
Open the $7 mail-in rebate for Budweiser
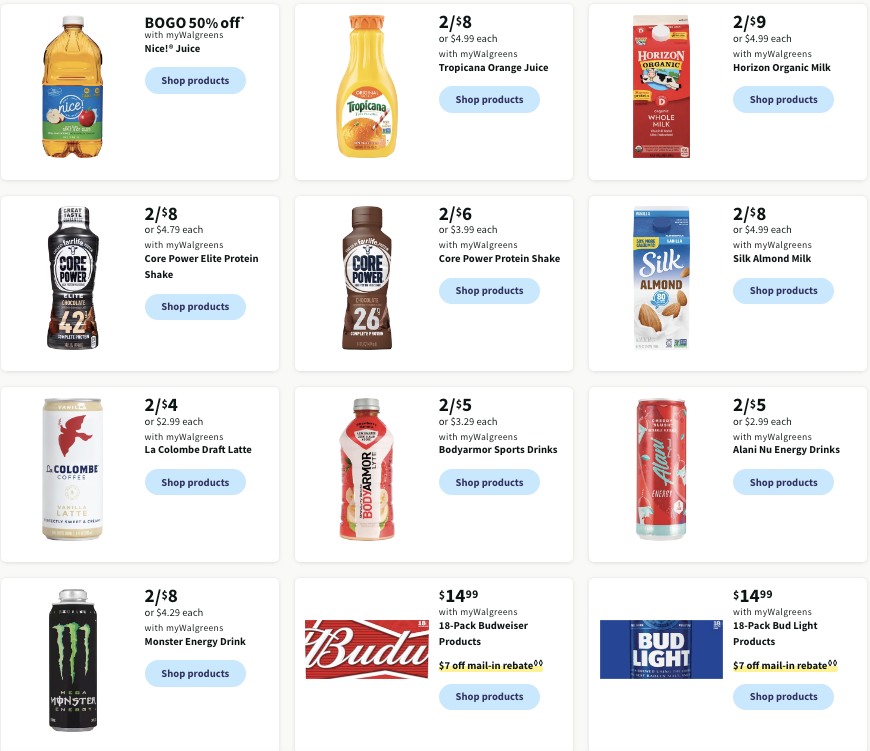[489, 664]
